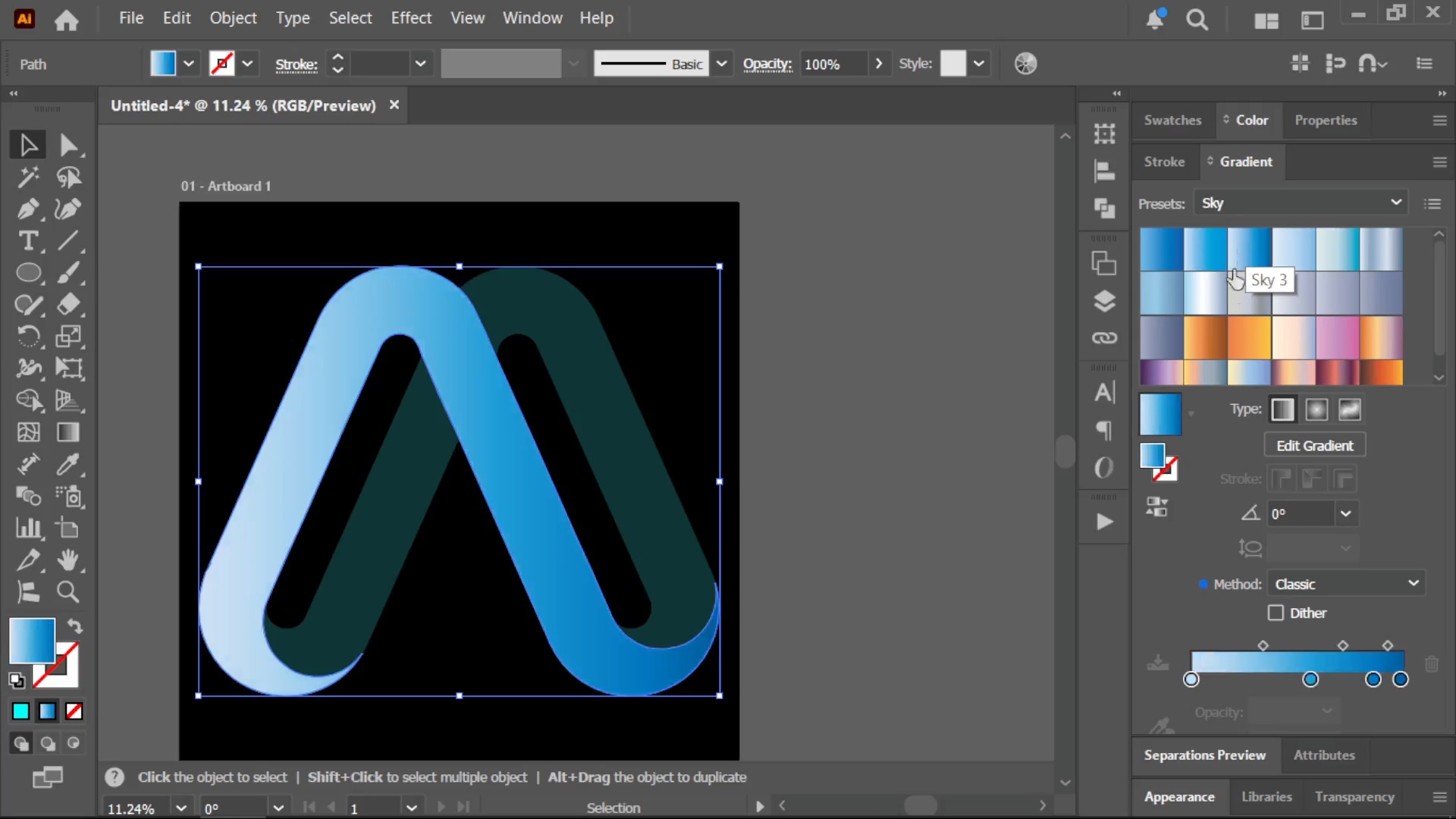The image size is (1456, 819).
Task: Click the Edit Gradient button
Action: (1315, 446)
